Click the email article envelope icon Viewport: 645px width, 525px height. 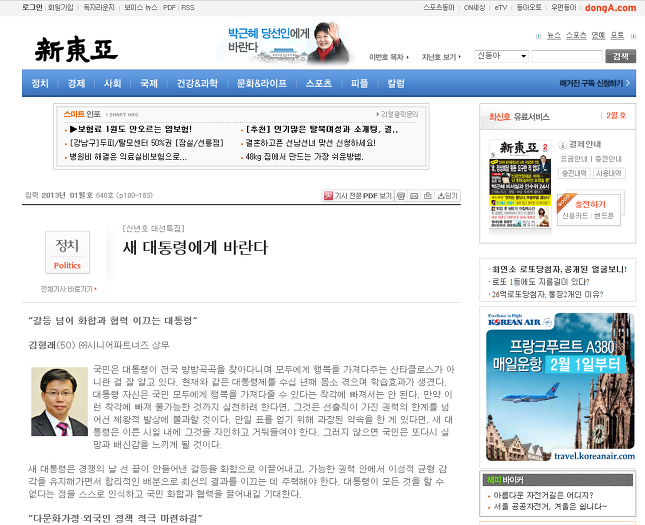point(414,196)
